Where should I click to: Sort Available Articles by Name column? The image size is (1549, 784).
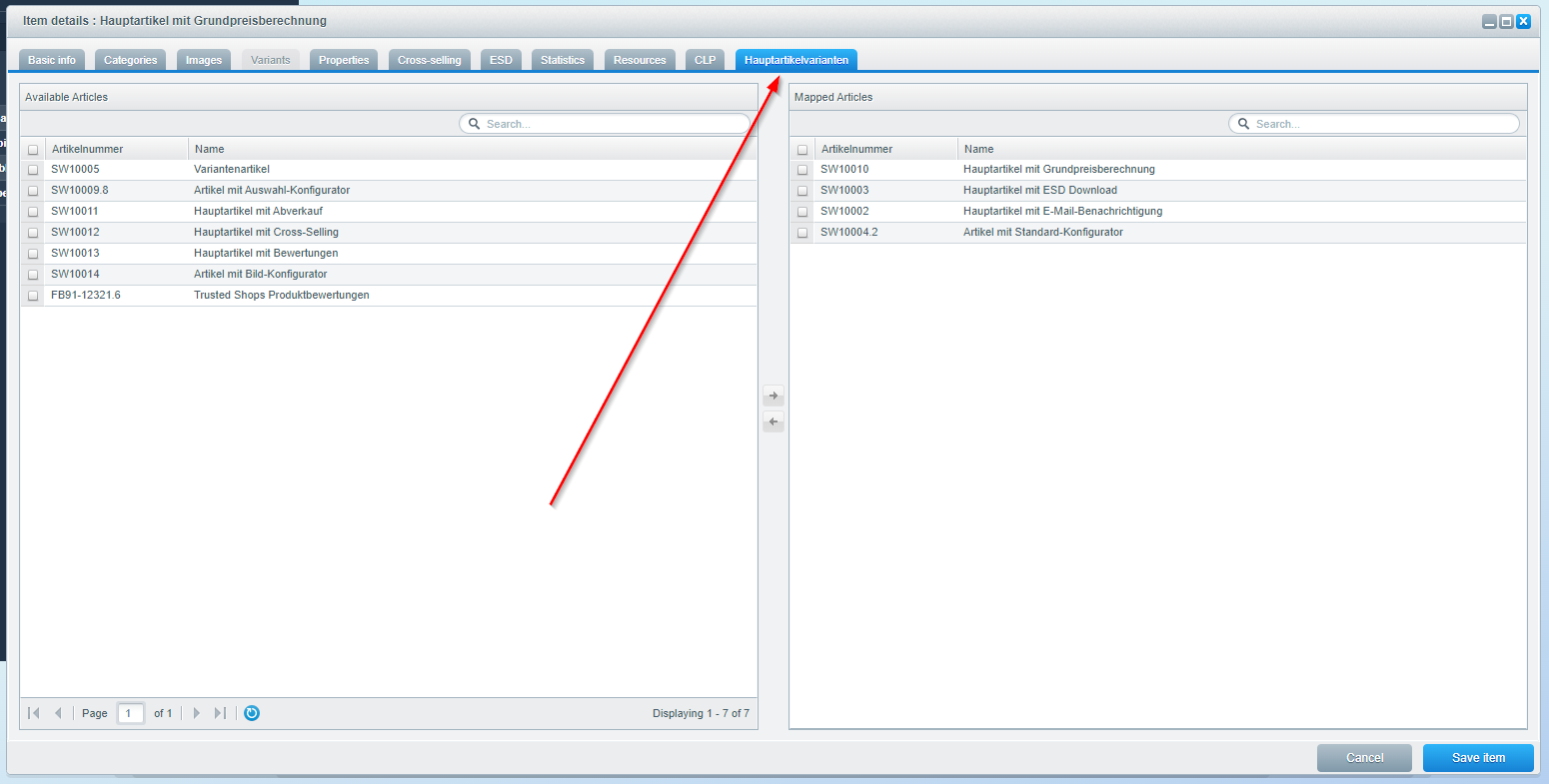point(472,149)
